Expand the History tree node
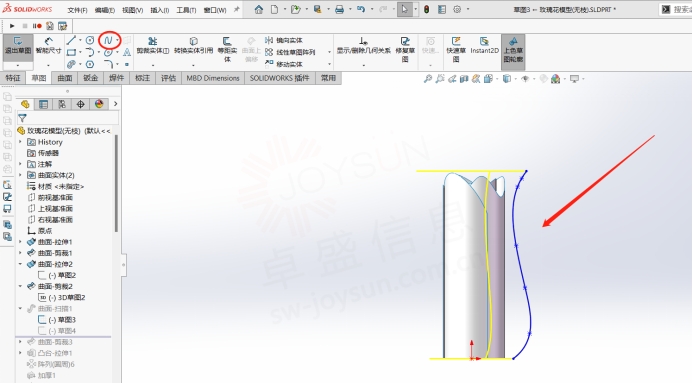Screen dimensions: 693x384 20,142
